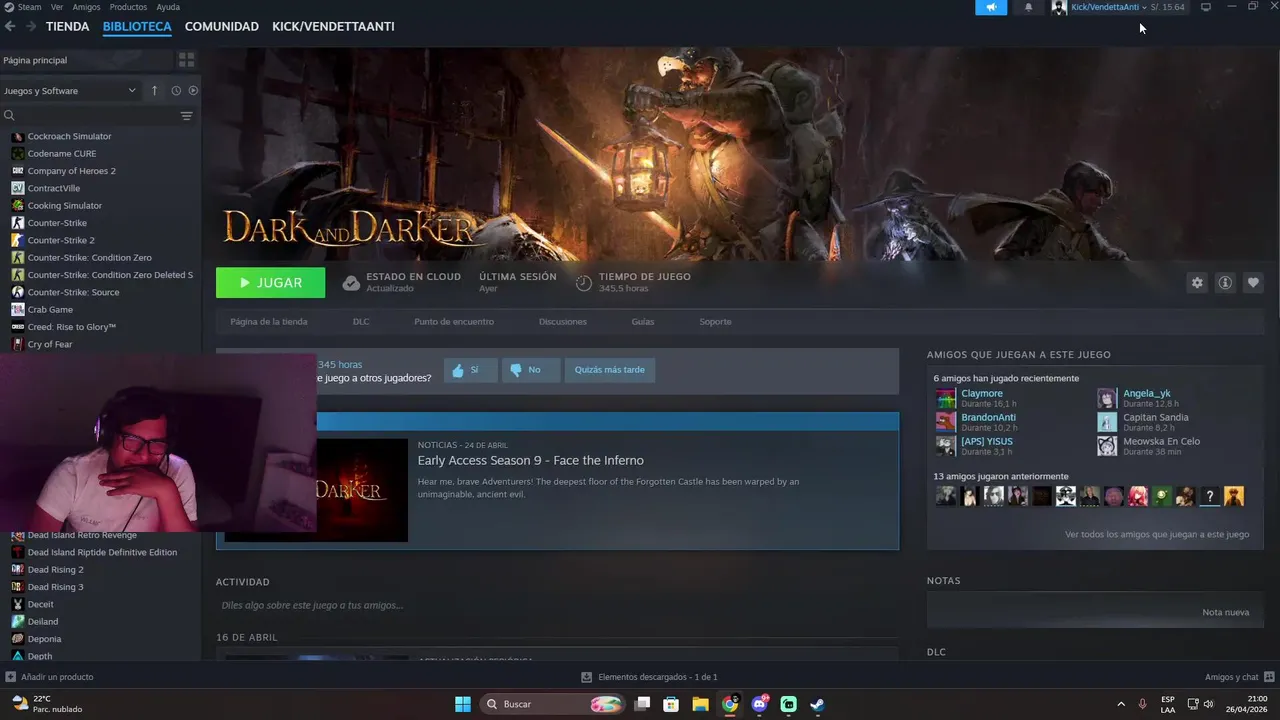Click the thumbs up Sí recommendation button
The height and width of the screenshot is (720, 1280).
pyautogui.click(x=470, y=370)
